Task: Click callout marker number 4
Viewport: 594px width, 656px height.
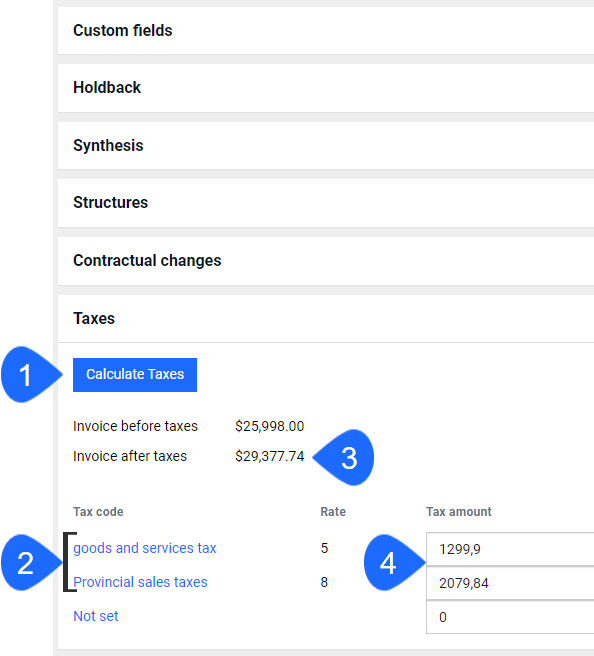Action: coord(394,563)
